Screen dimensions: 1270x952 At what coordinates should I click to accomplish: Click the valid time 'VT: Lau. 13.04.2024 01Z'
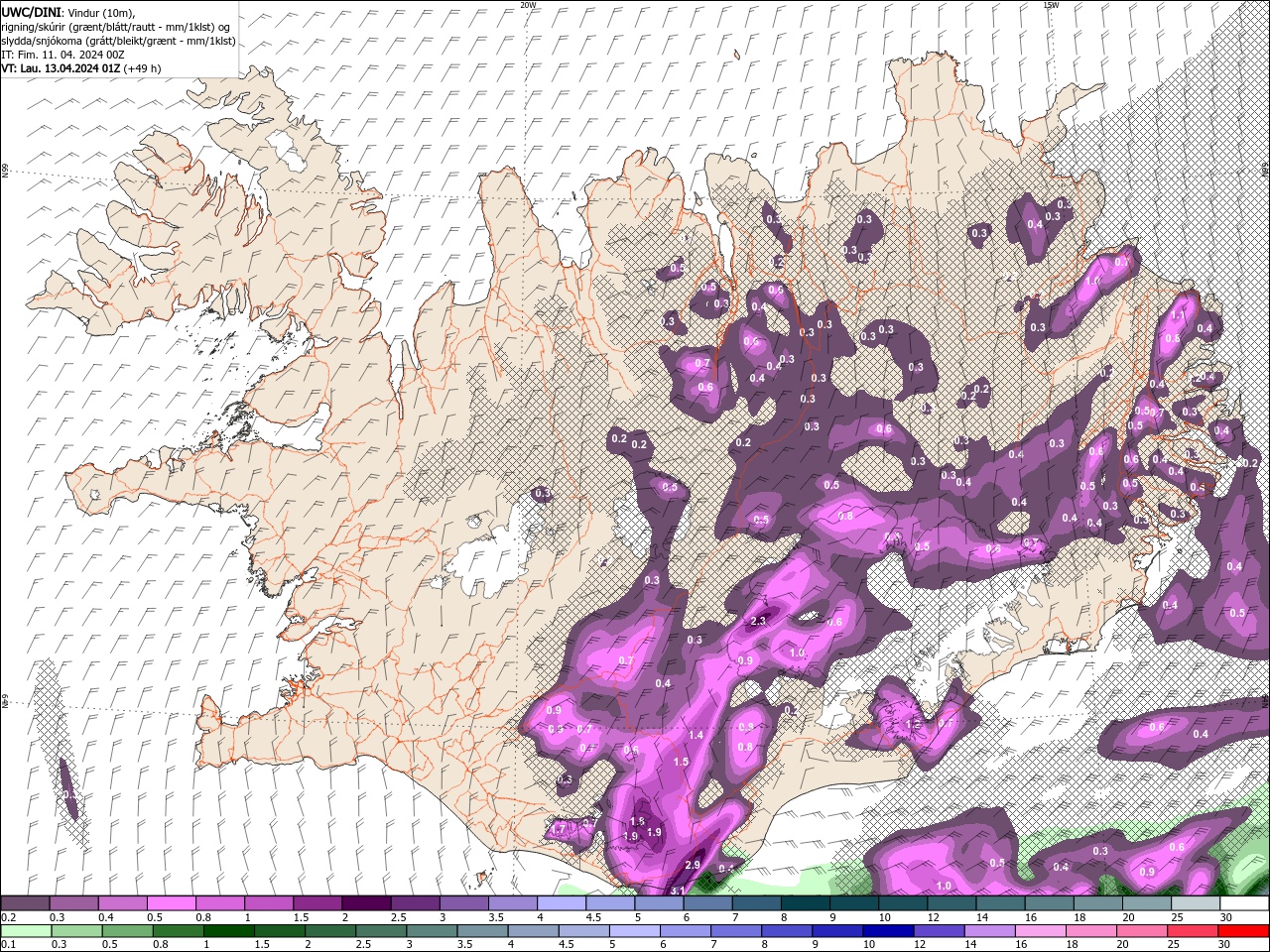pos(61,68)
